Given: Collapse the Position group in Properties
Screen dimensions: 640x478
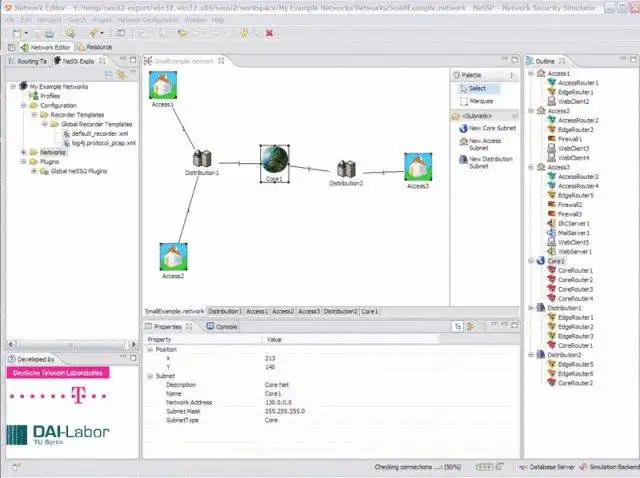Looking at the screenshot, I should [150, 349].
